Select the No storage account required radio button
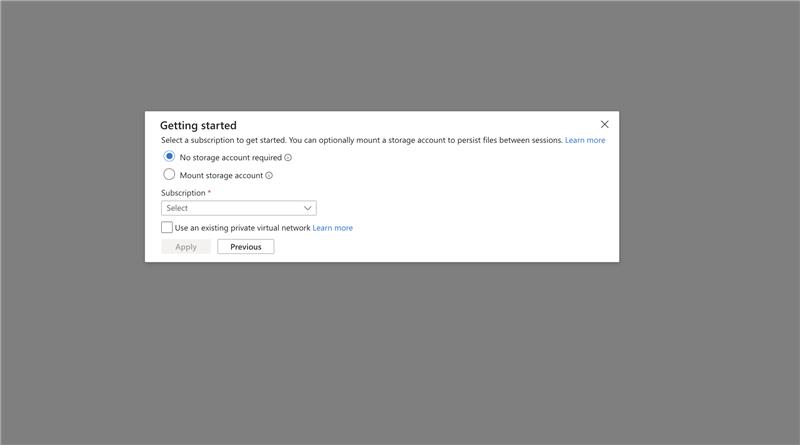800x445 pixels. pos(169,157)
